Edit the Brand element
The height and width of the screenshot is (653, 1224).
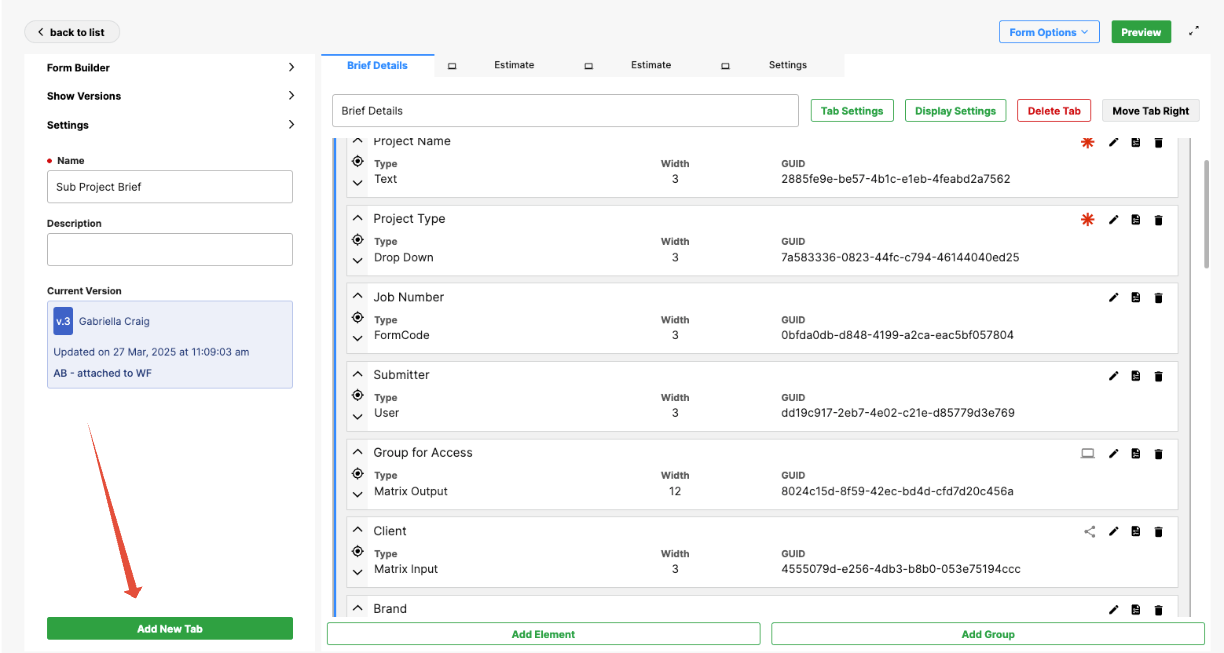1113,610
